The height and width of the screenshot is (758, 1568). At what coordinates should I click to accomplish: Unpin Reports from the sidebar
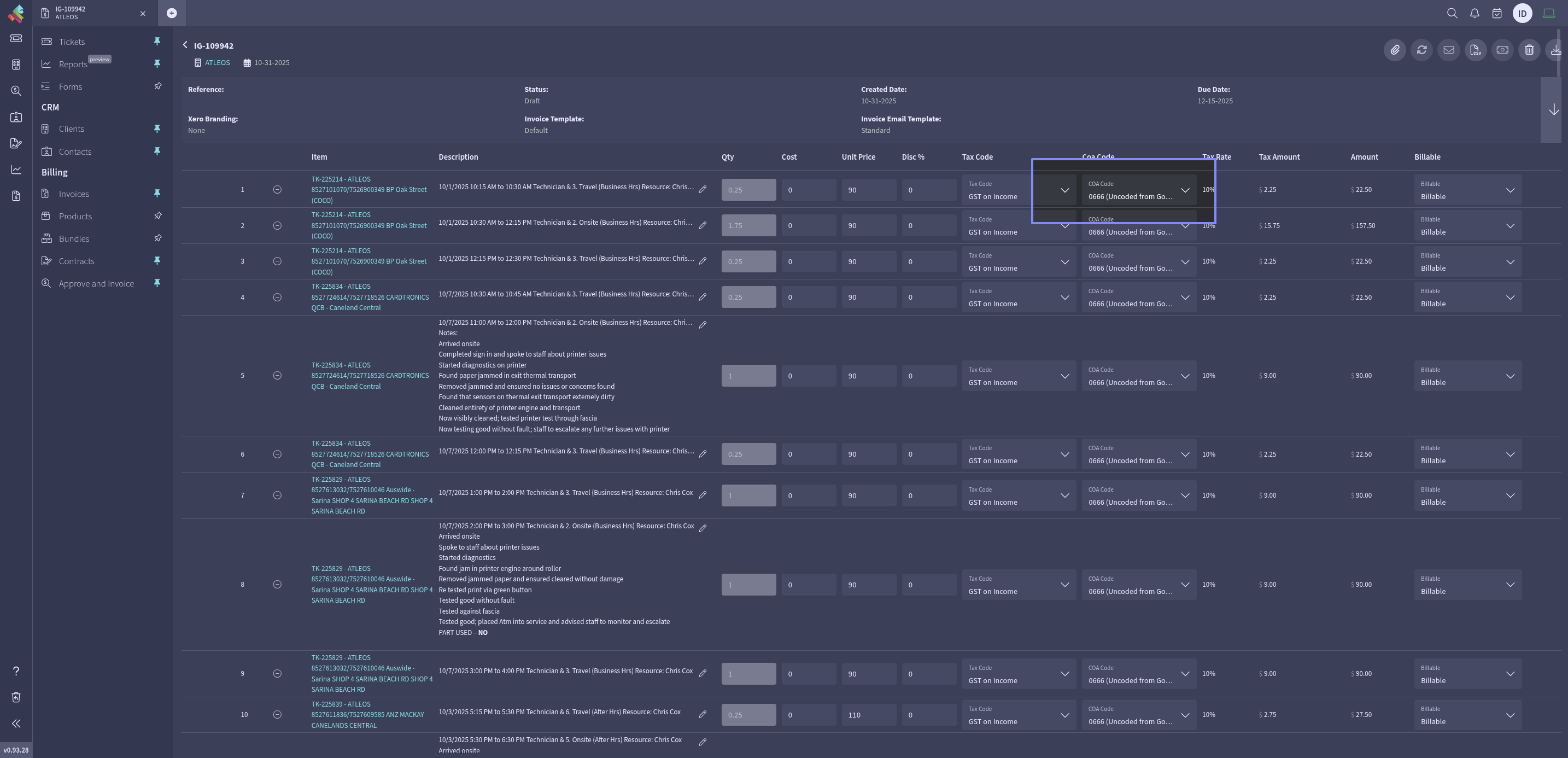coord(157,64)
